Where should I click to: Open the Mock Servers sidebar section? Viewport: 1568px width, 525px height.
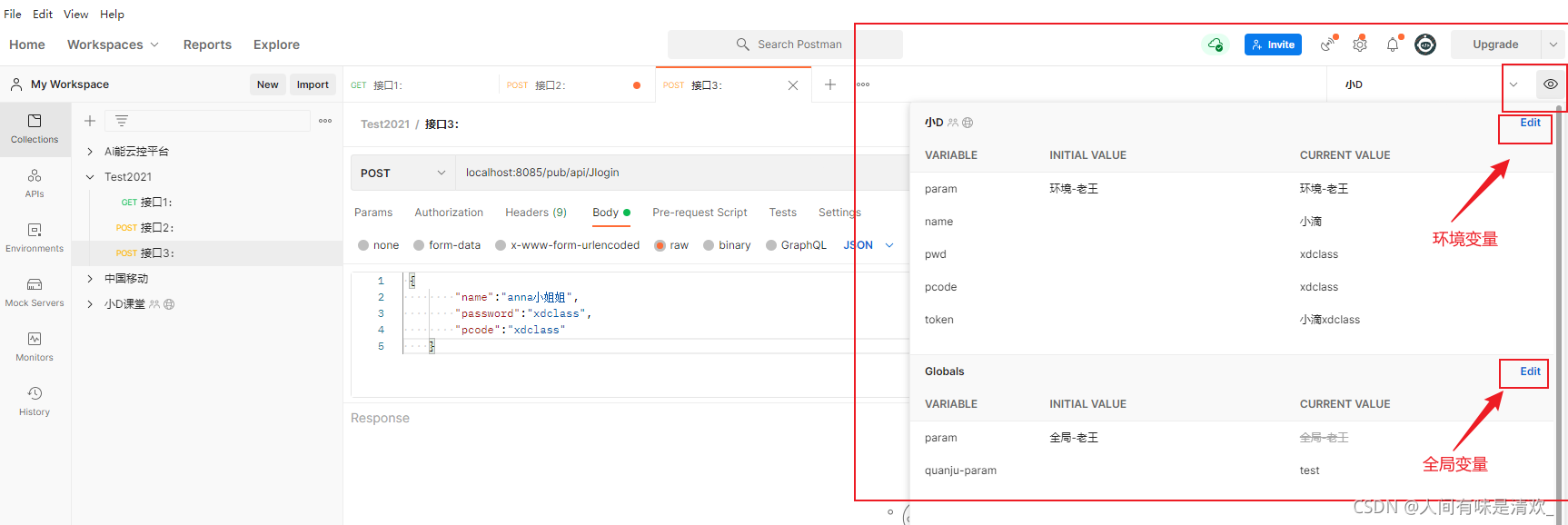pyautogui.click(x=35, y=292)
